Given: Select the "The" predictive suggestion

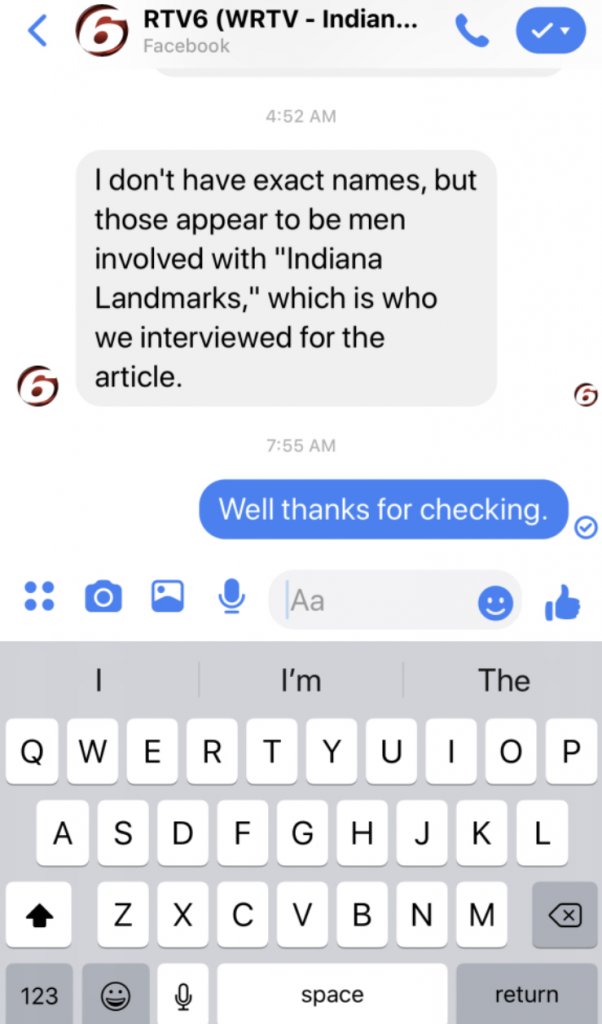Looking at the screenshot, I should [x=503, y=680].
